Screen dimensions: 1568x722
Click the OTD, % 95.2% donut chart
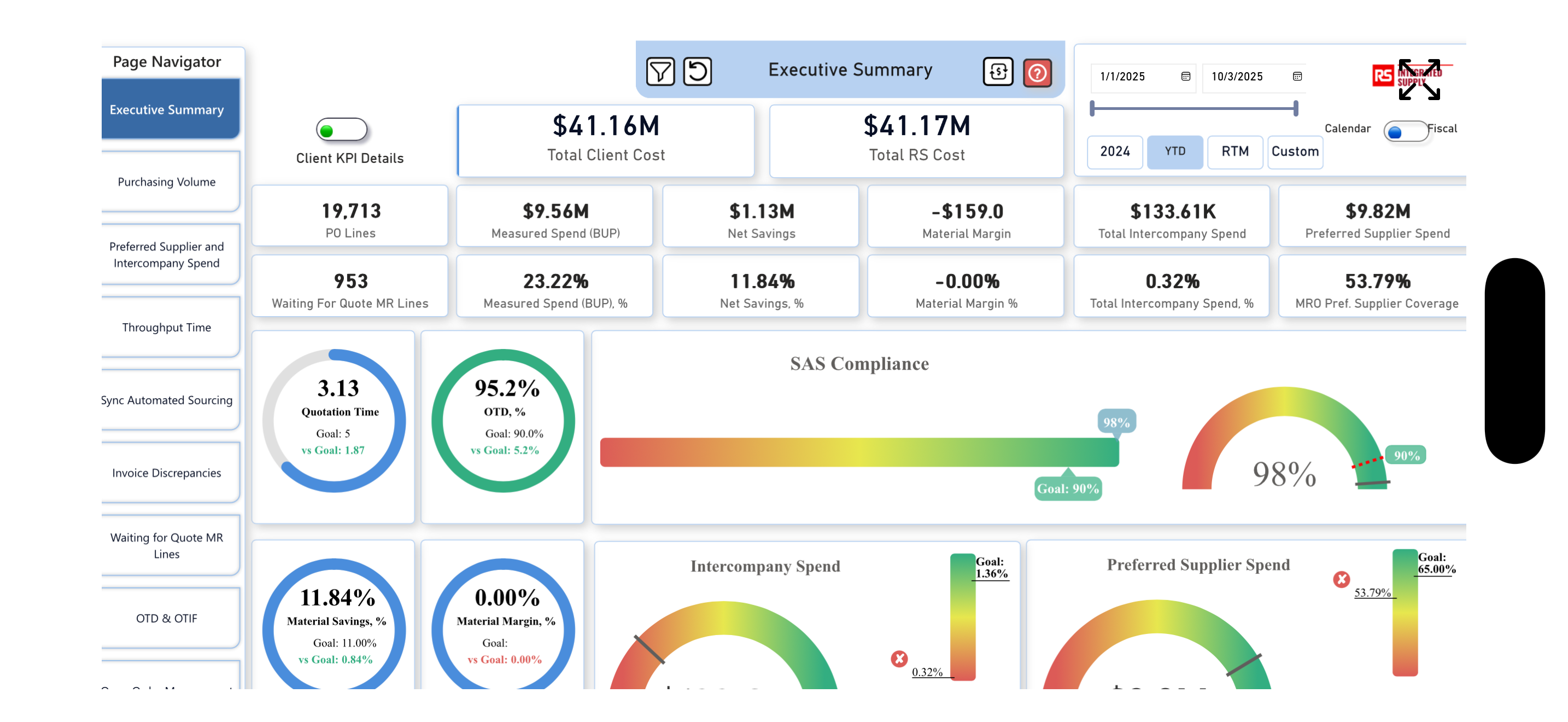point(503,420)
